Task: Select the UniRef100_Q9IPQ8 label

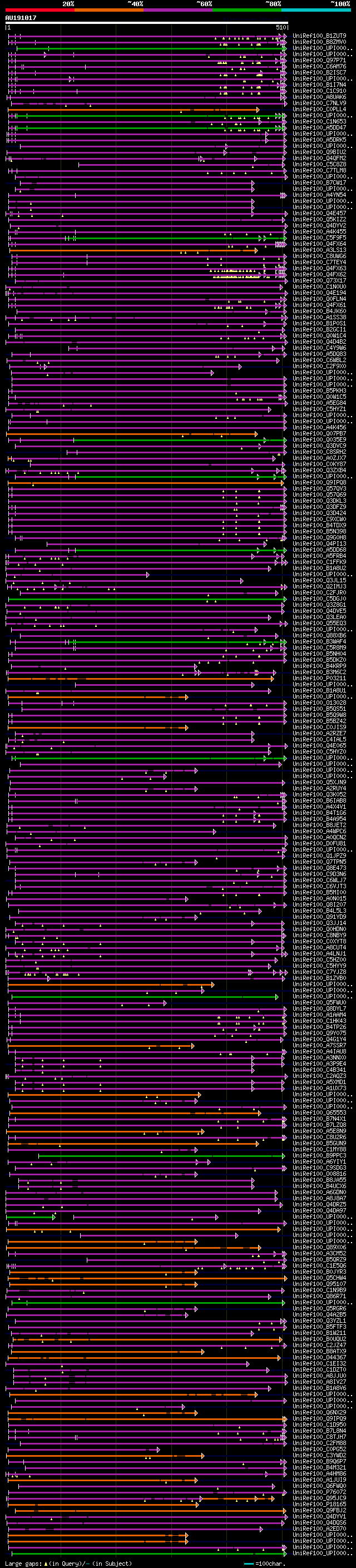Action: (319, 483)
